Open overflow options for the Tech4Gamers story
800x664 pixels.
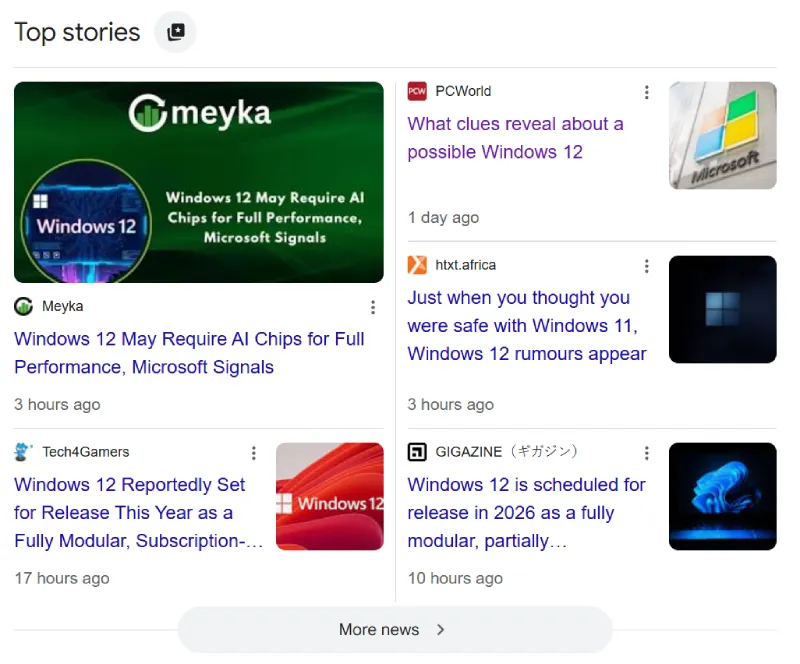254,453
